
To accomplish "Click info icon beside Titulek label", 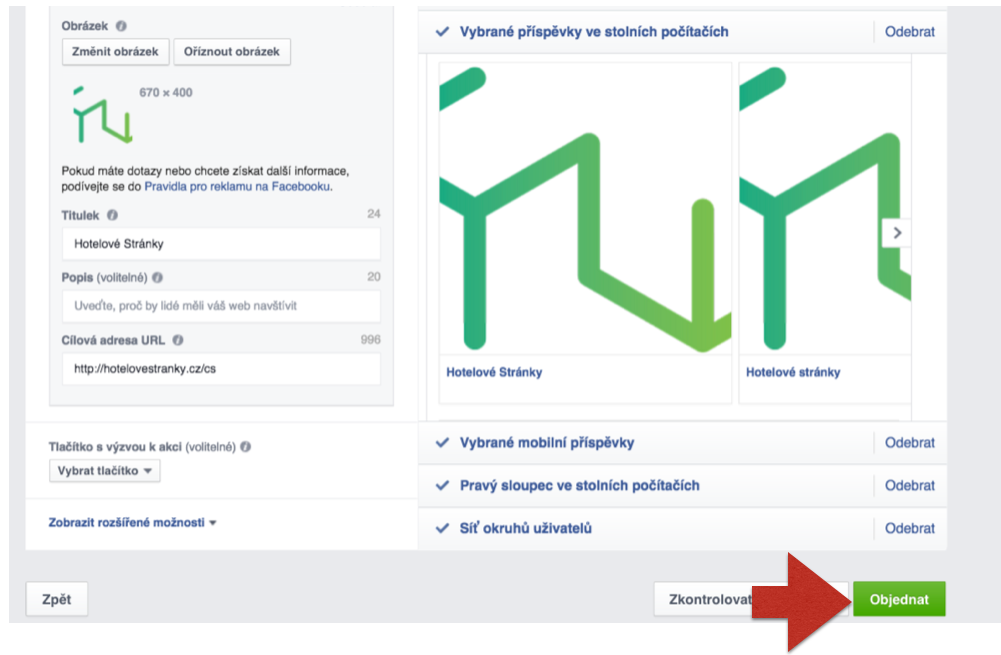I will 112,215.
